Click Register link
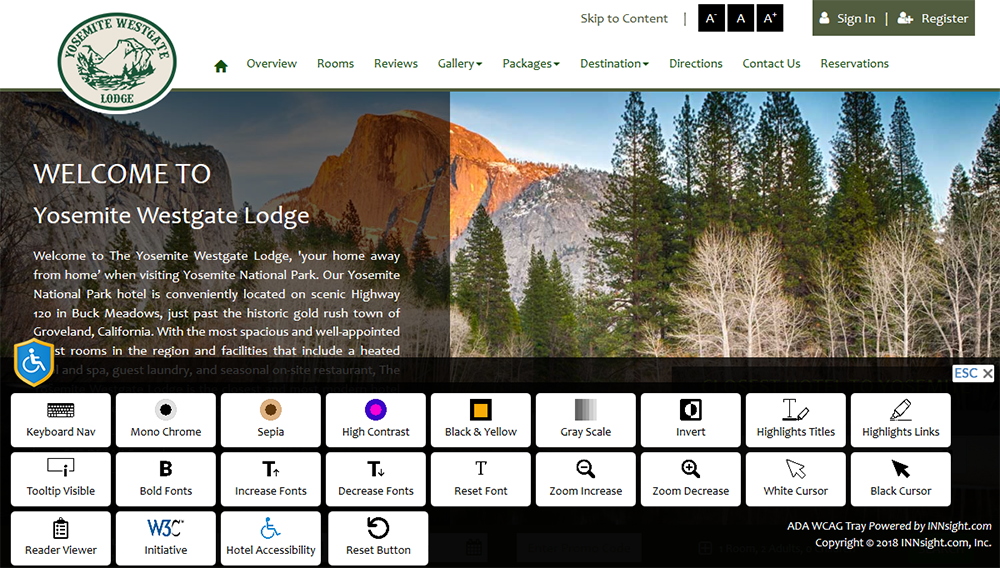The height and width of the screenshot is (568, 1000). pyautogui.click(x=932, y=18)
